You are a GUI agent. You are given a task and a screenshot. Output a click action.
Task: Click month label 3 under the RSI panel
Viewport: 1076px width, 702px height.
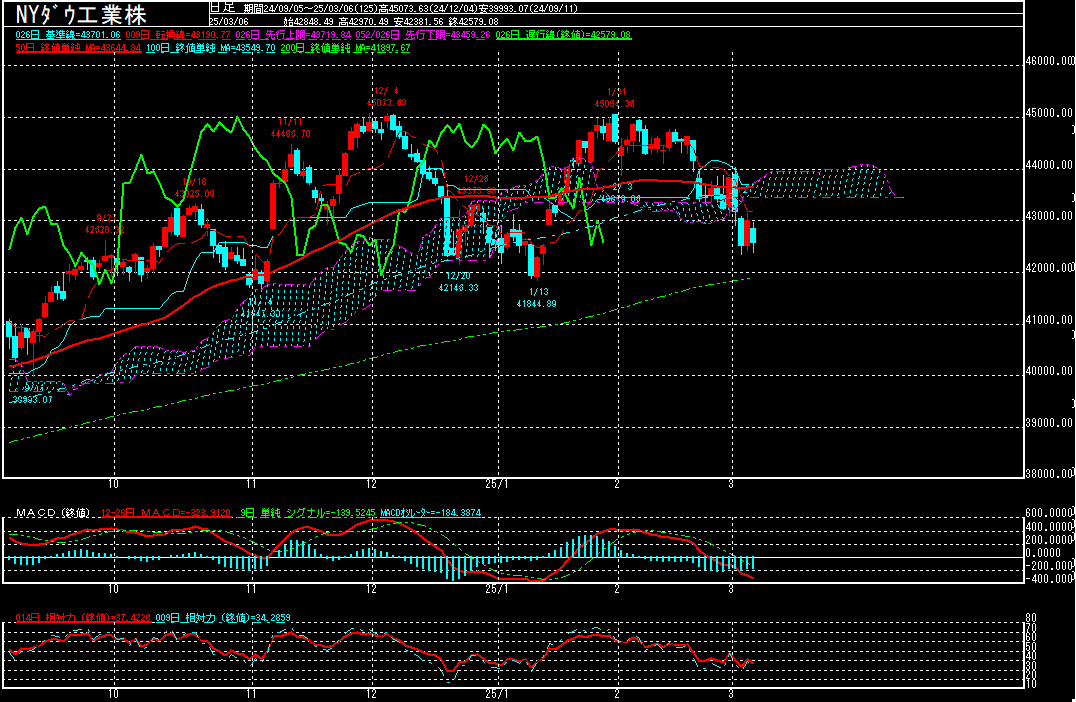point(731,694)
